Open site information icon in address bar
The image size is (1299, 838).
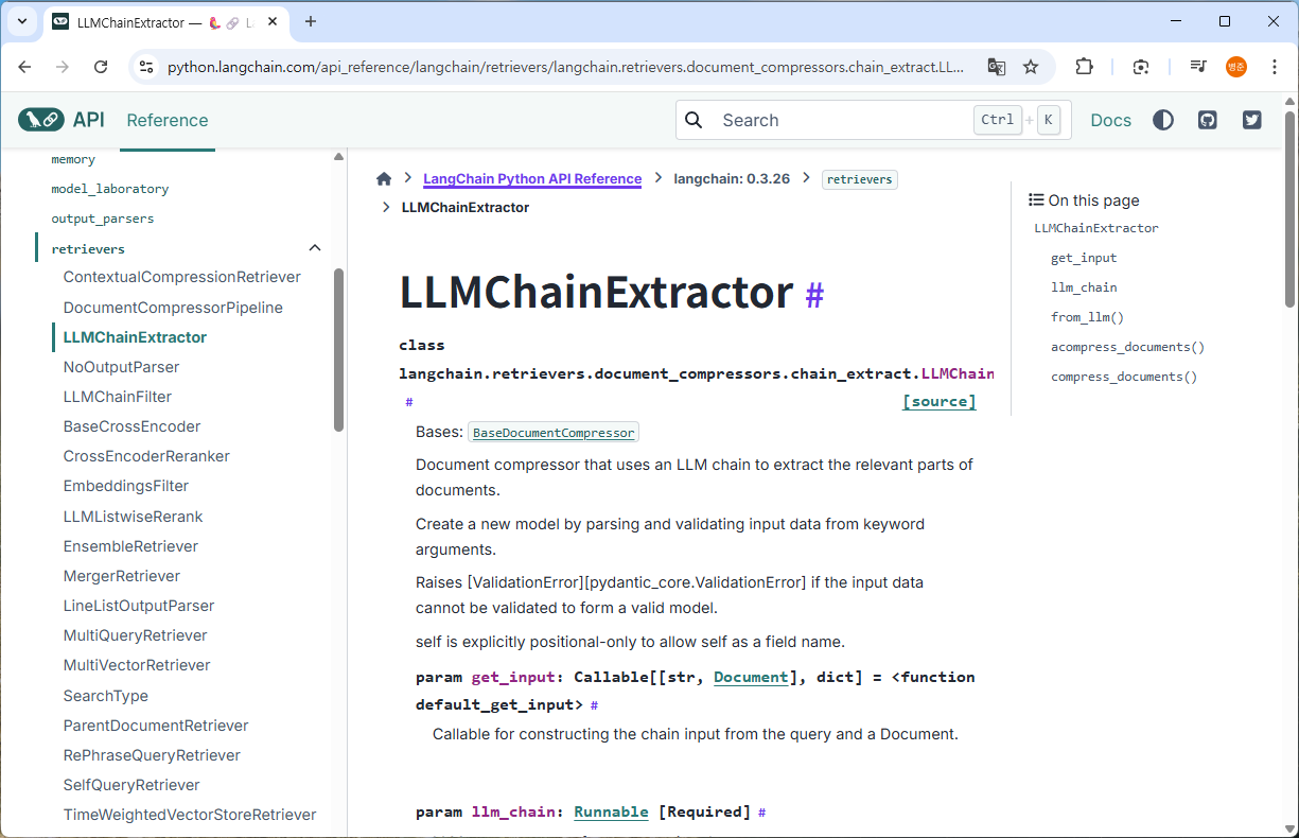coord(146,67)
